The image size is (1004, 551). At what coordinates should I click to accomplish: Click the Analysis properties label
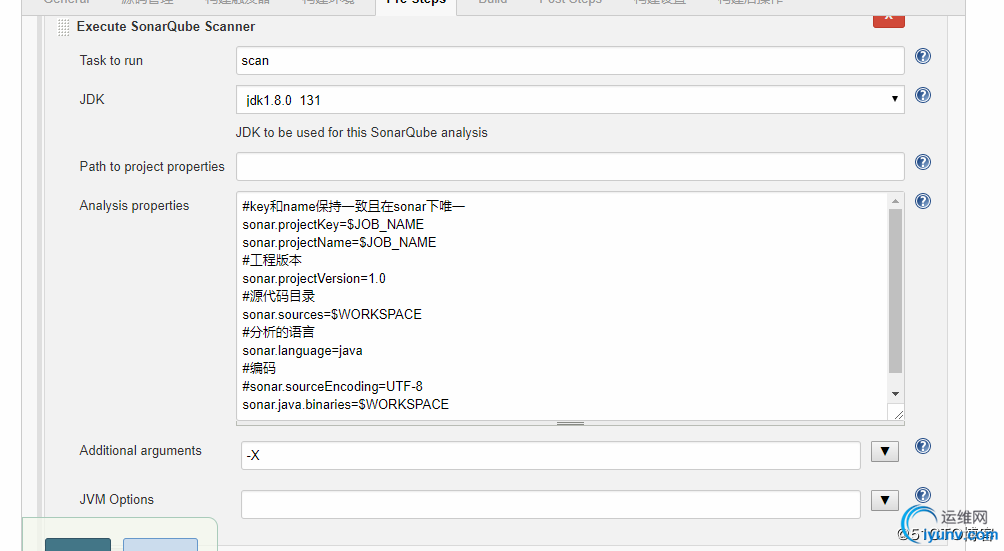[x=134, y=205]
